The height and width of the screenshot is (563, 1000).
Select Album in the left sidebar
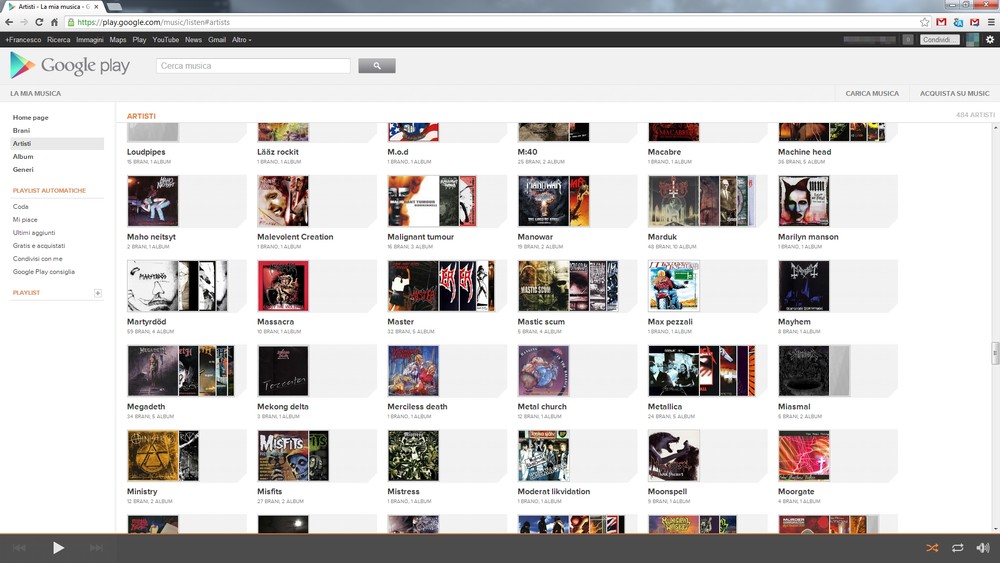tap(23, 157)
